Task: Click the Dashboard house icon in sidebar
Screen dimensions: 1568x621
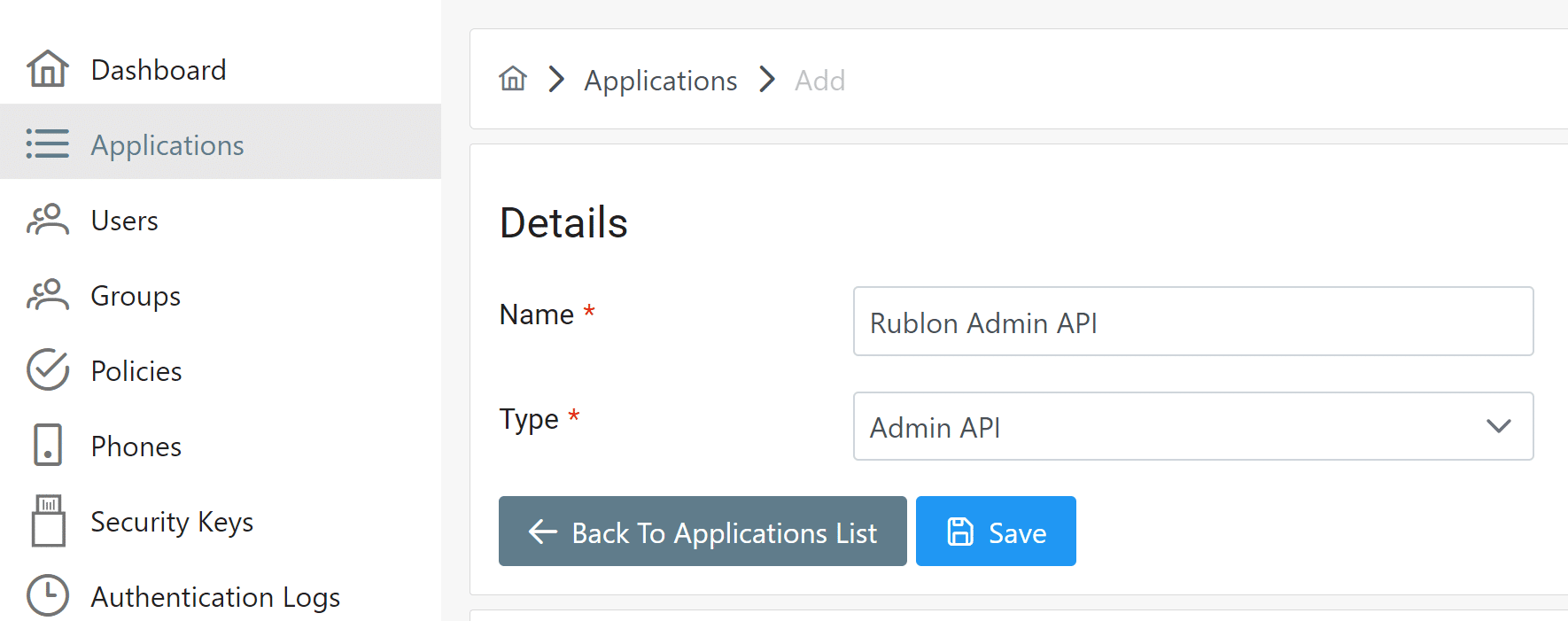Action: click(48, 69)
